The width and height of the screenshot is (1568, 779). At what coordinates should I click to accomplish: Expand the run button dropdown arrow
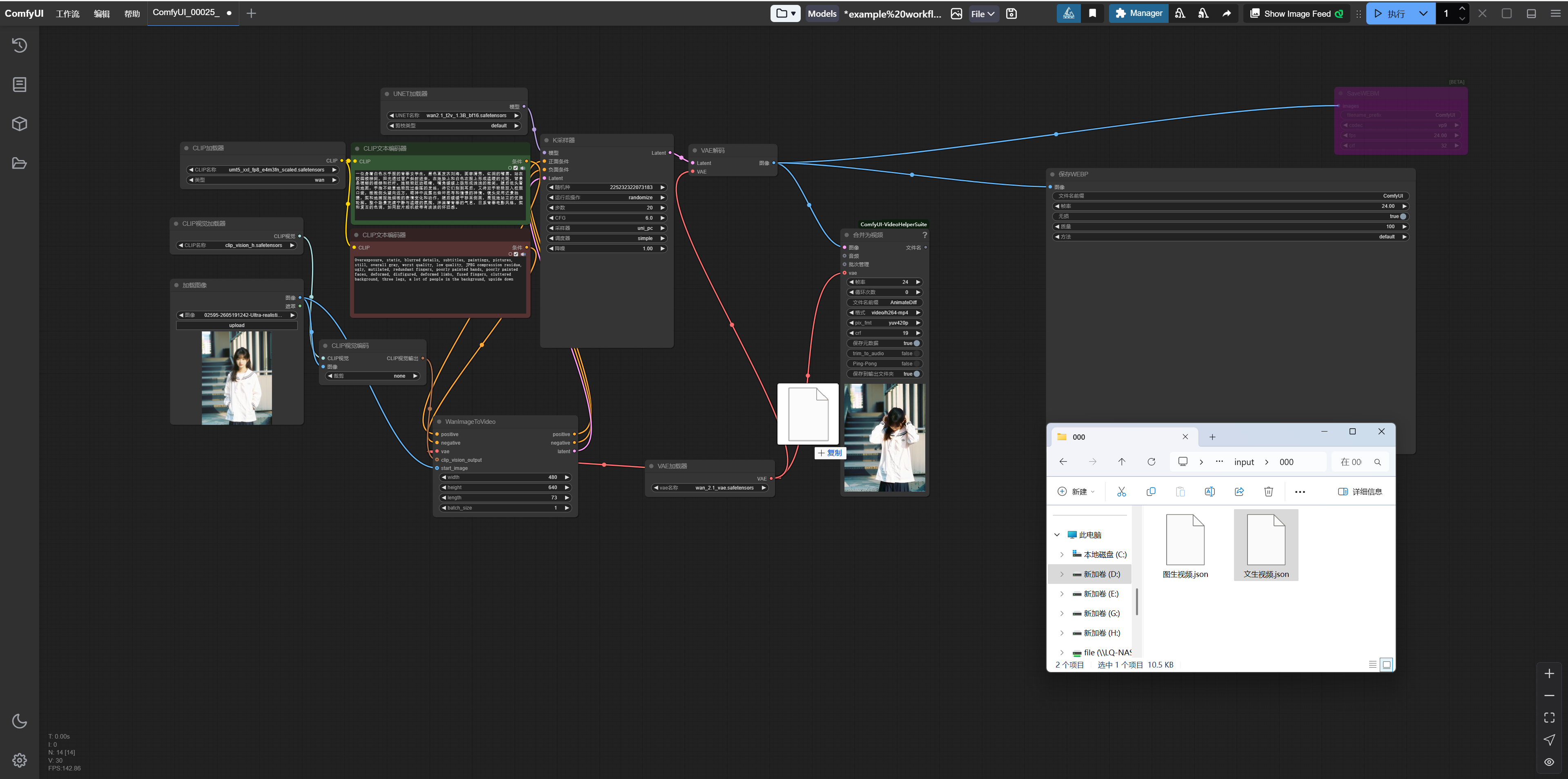1423,13
